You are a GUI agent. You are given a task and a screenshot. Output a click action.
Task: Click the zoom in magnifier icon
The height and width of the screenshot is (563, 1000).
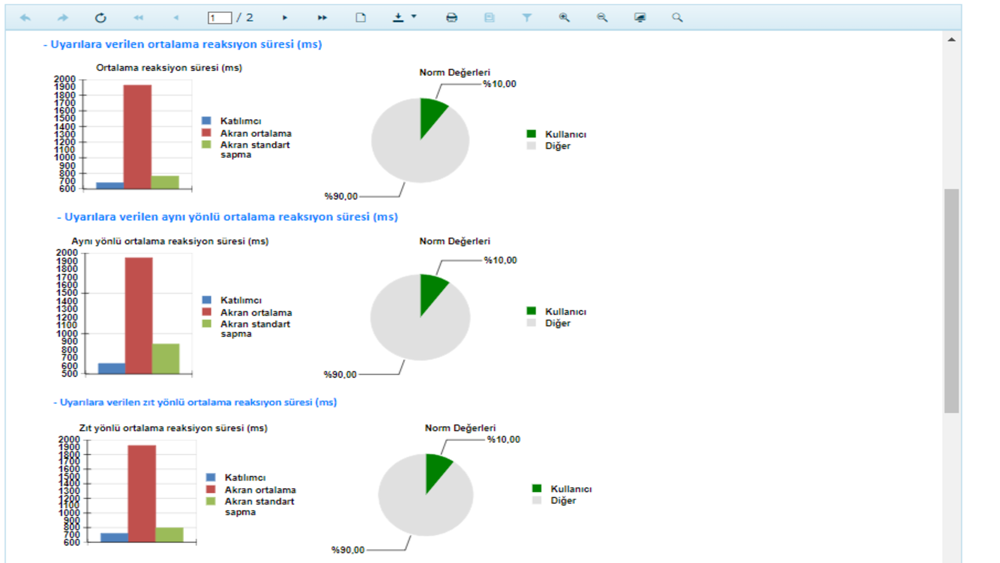(x=564, y=18)
